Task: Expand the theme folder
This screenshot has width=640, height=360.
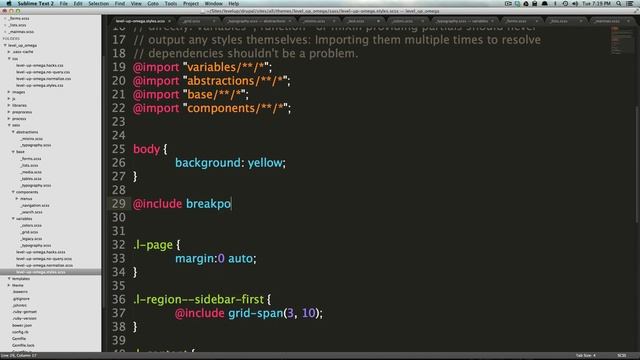Action: 9,285
